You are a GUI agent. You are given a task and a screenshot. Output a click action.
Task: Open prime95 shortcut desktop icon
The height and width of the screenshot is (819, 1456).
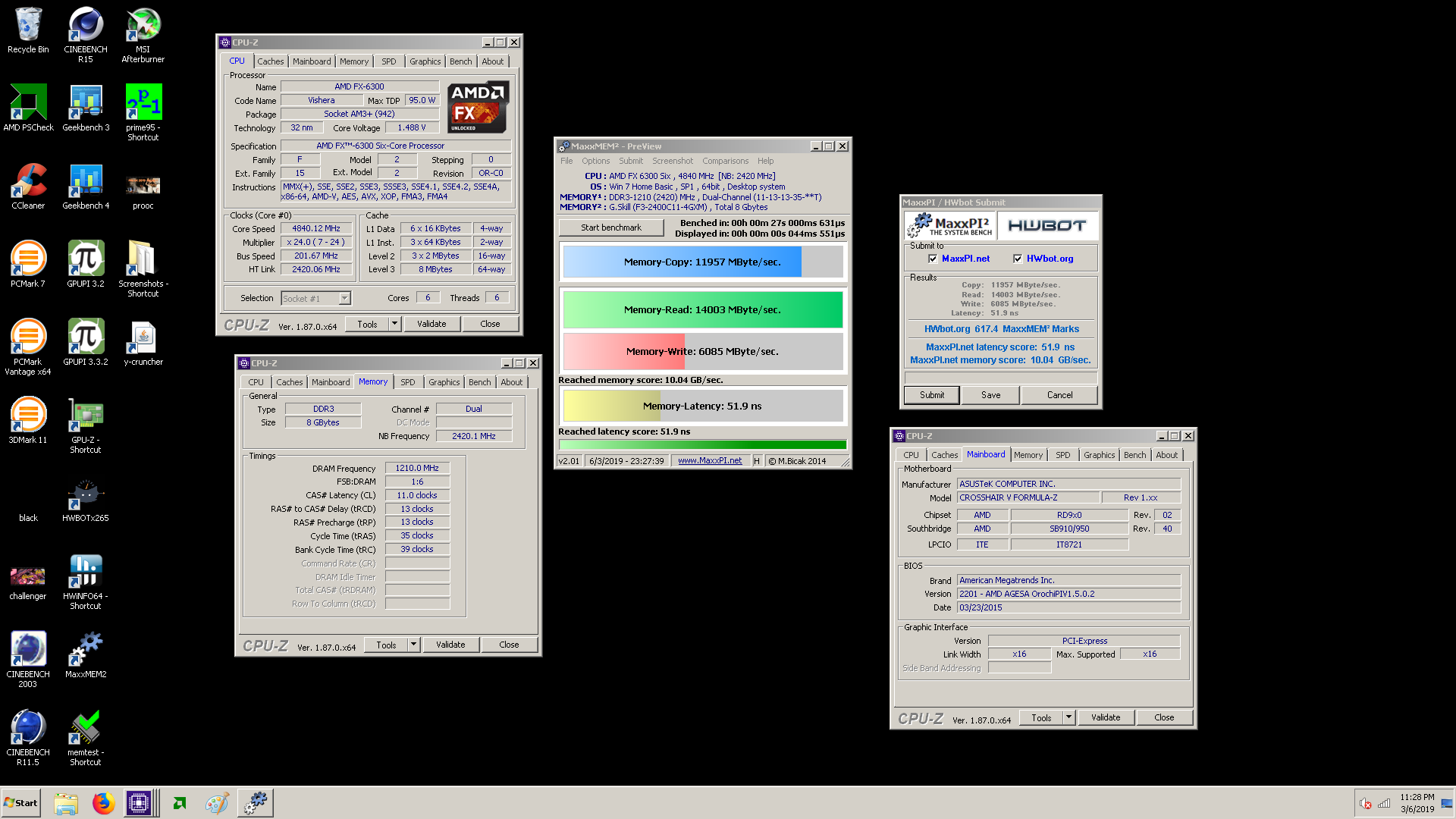coord(143,112)
